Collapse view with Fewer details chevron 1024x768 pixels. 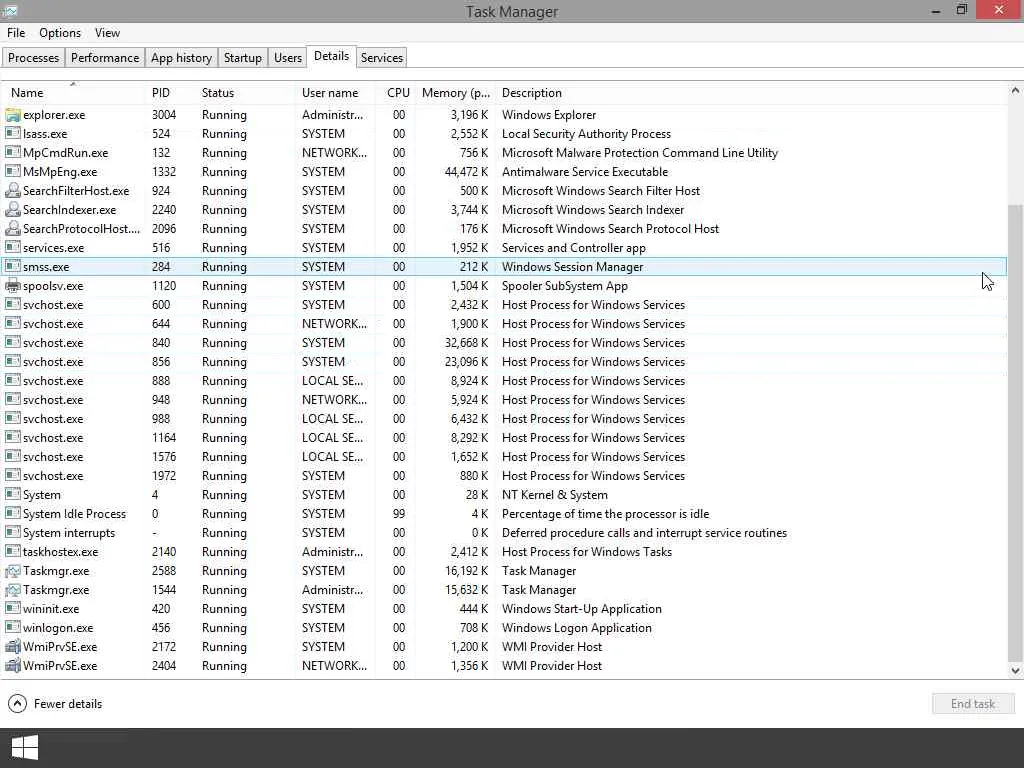(x=17, y=703)
